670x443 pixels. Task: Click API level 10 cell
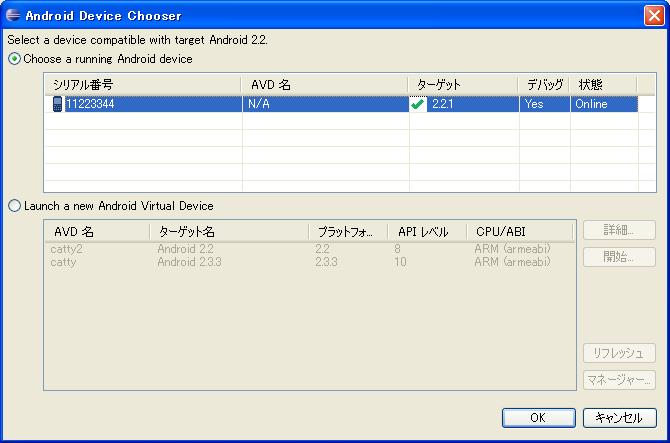[400, 262]
